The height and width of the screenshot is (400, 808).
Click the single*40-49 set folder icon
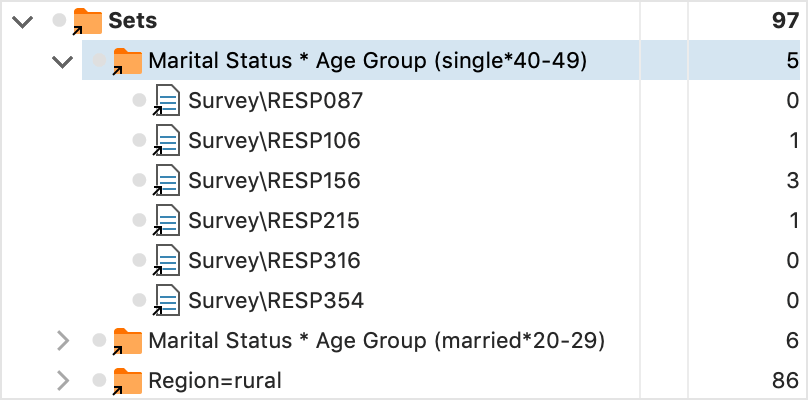(127, 61)
